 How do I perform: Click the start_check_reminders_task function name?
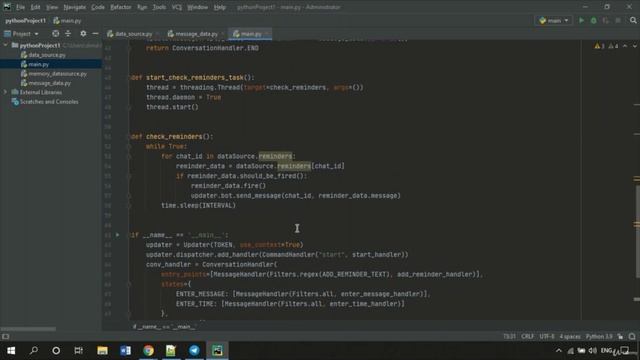pyautogui.click(x=195, y=78)
